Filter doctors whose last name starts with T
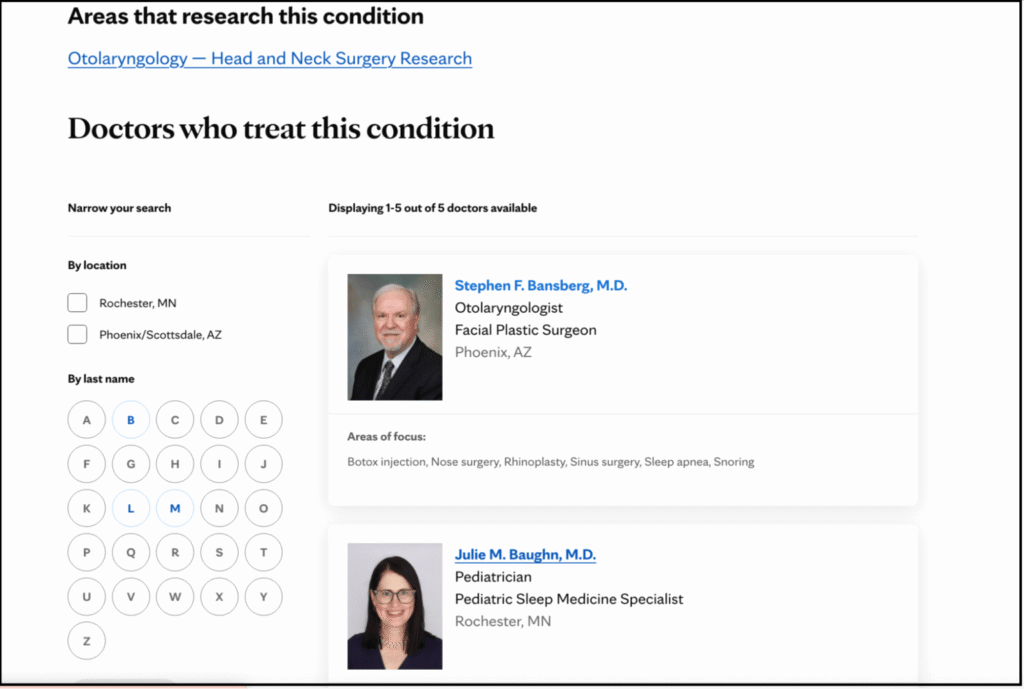This screenshot has width=1024, height=689. coord(263,552)
